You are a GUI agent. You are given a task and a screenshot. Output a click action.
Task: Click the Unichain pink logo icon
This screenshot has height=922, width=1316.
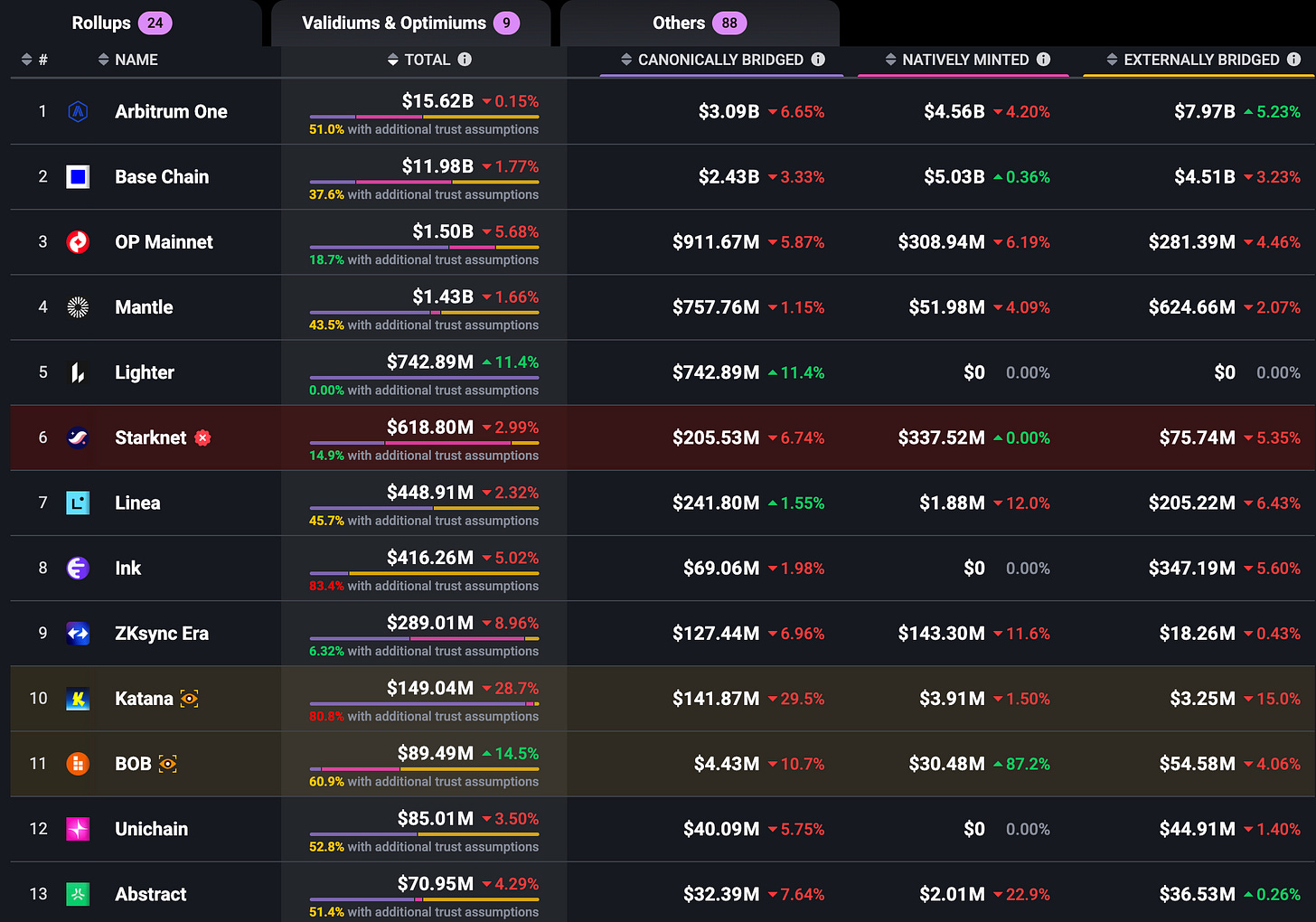point(78,829)
